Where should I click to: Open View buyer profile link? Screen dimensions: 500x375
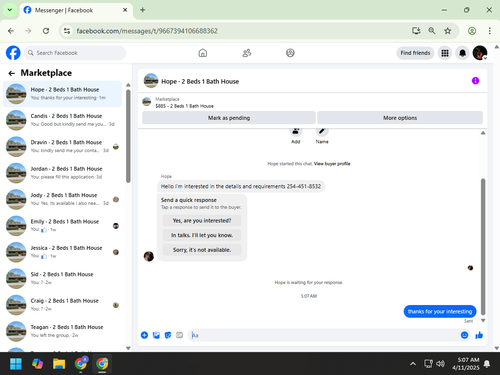pyautogui.click(x=332, y=164)
